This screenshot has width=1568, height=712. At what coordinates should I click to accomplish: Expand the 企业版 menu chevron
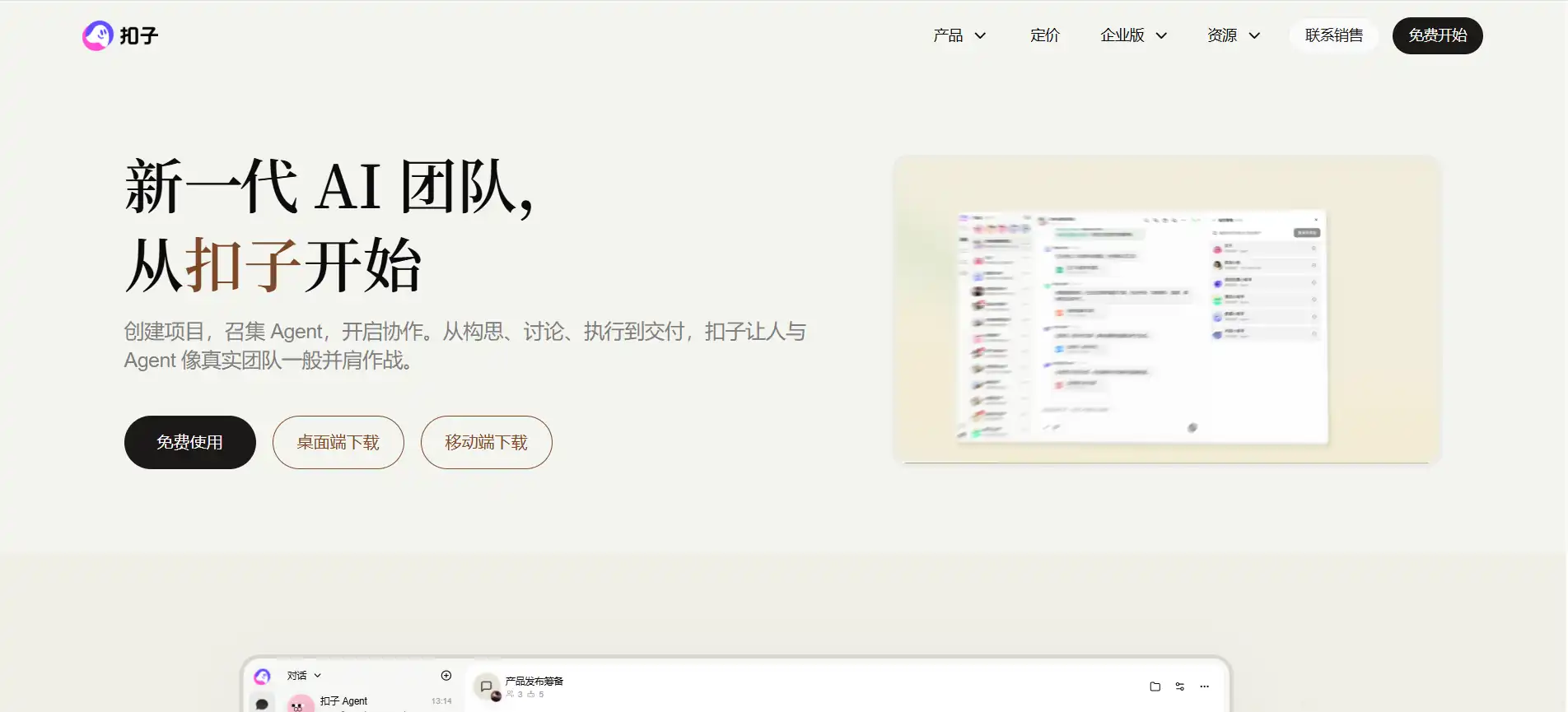pyautogui.click(x=1161, y=35)
